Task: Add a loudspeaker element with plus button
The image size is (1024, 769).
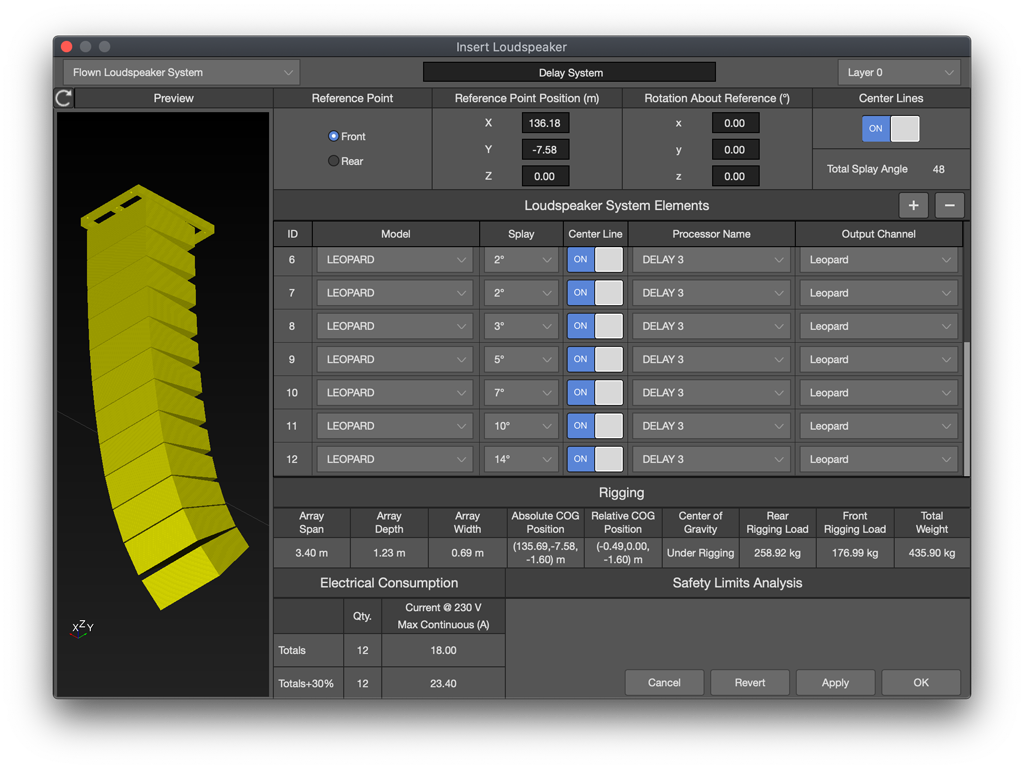Action: 913,205
